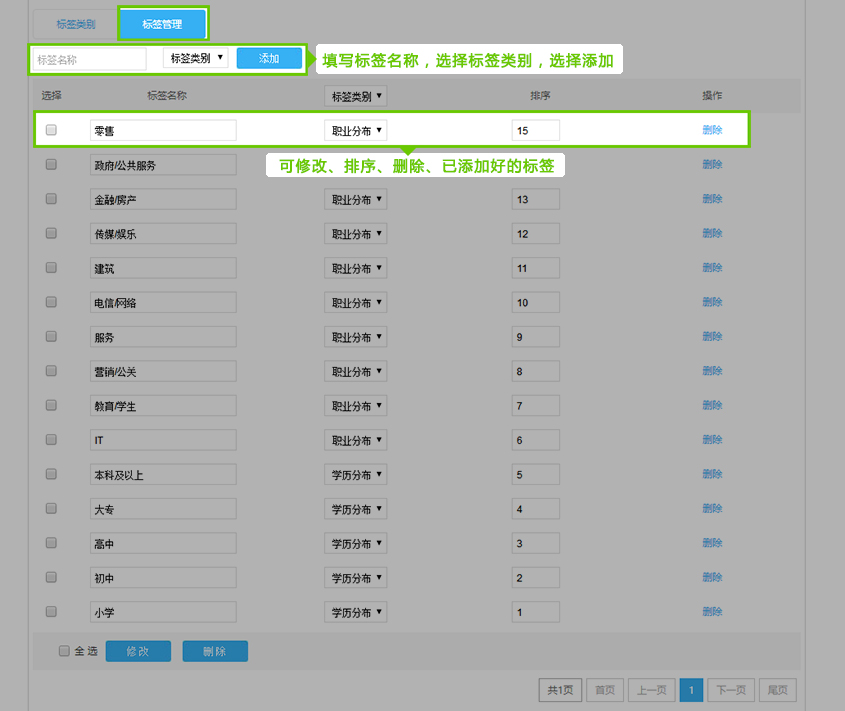Click the 零售 tag name field
The width and height of the screenshot is (845, 711).
163,130
